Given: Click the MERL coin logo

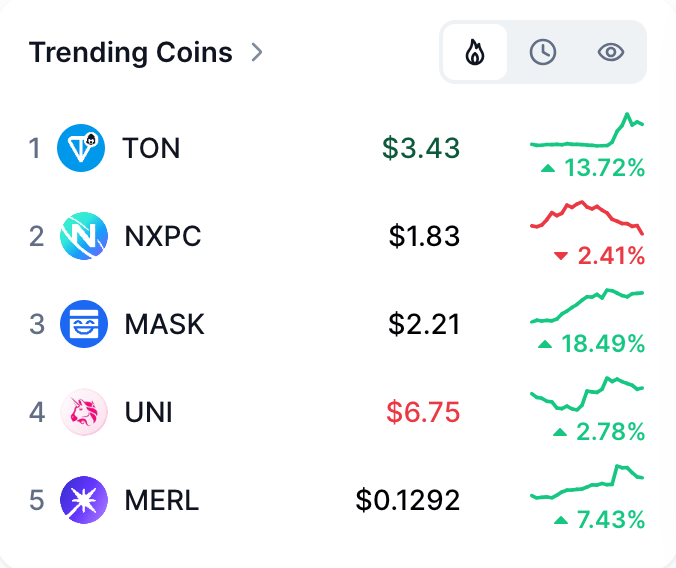Looking at the screenshot, I should [x=84, y=500].
